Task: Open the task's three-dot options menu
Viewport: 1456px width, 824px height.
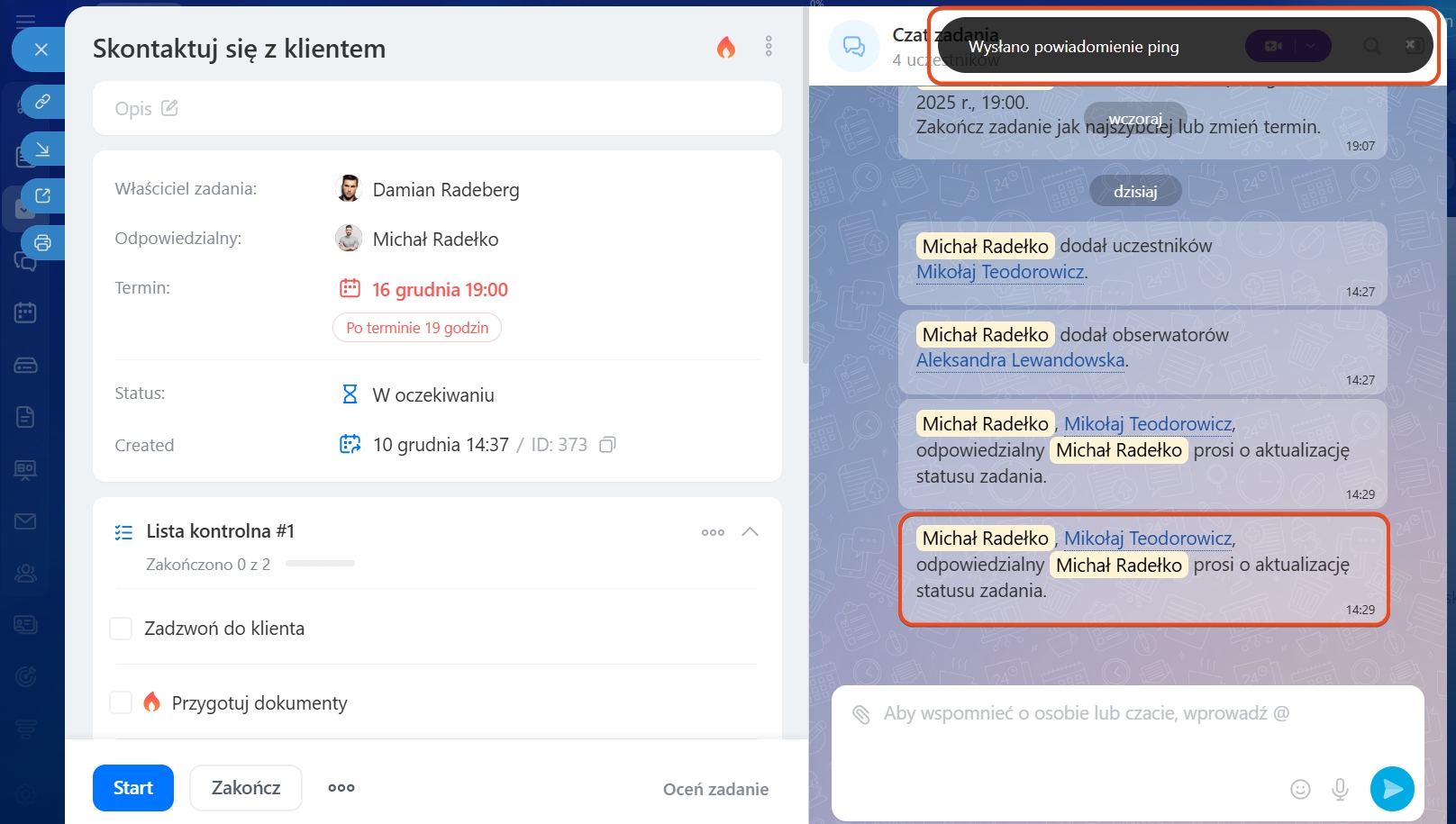Action: coord(769,46)
